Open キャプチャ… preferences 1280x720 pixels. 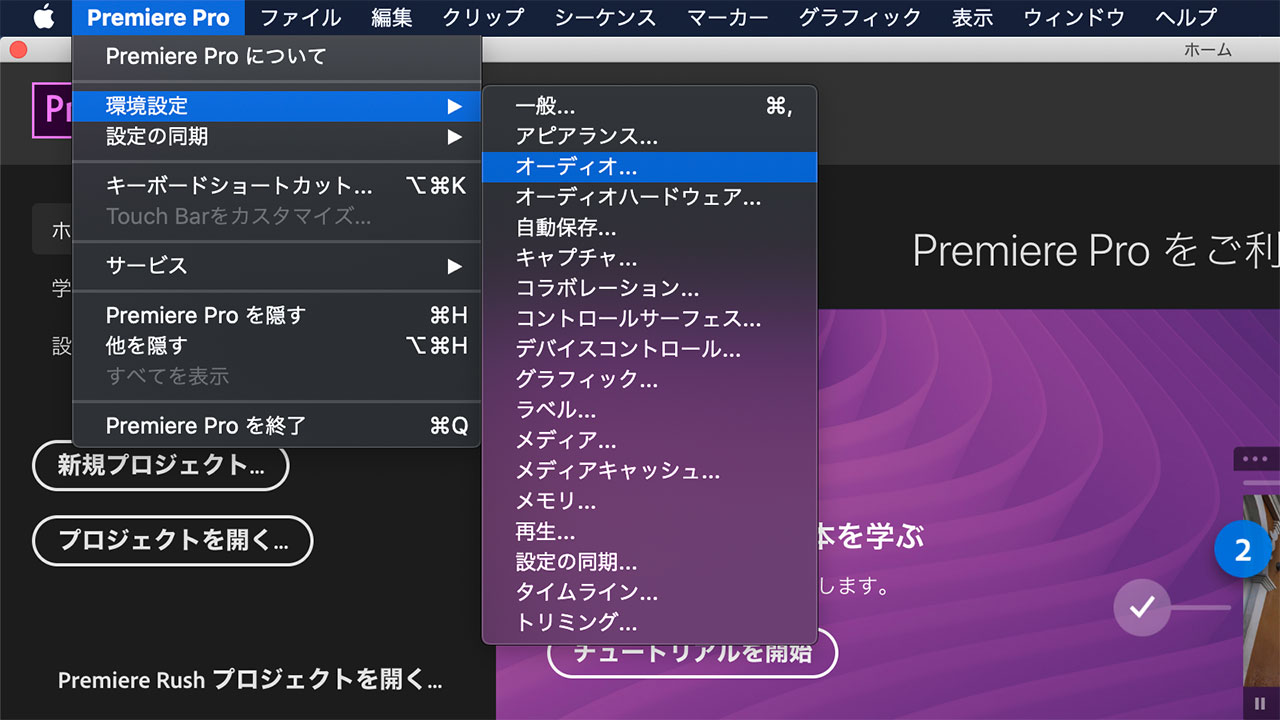(649, 258)
